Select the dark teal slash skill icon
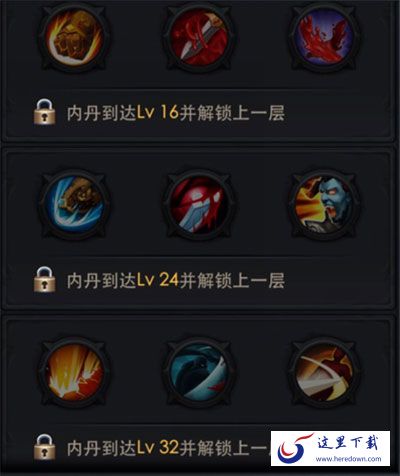 click(199, 372)
